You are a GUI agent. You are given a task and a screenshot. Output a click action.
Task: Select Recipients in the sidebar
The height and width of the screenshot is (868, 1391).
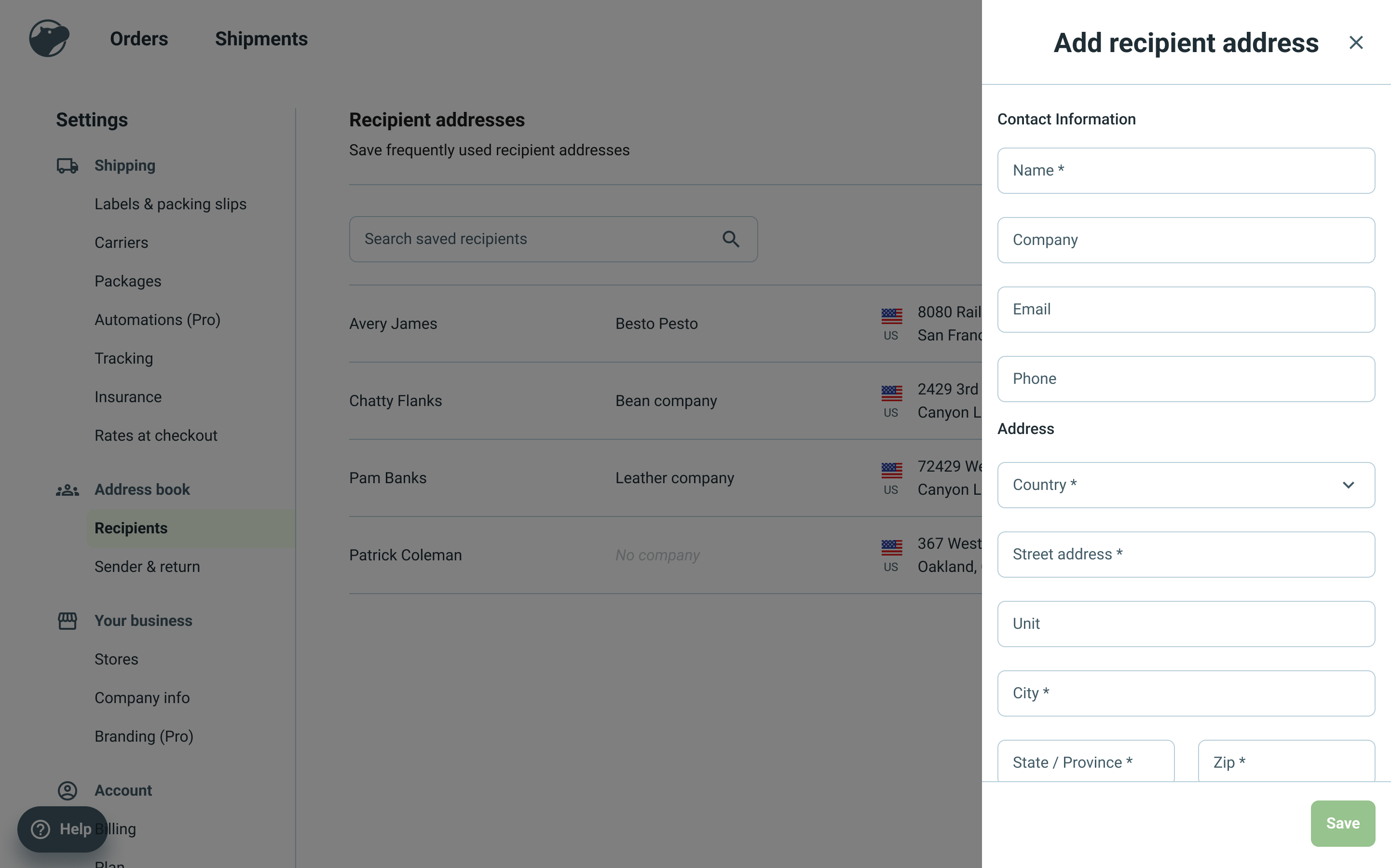[x=191, y=528]
